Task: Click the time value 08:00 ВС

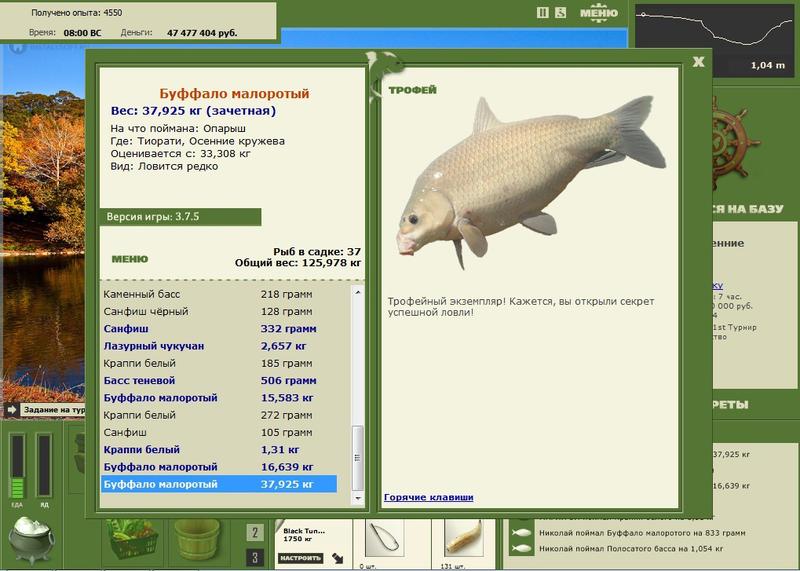Action: pos(82,33)
